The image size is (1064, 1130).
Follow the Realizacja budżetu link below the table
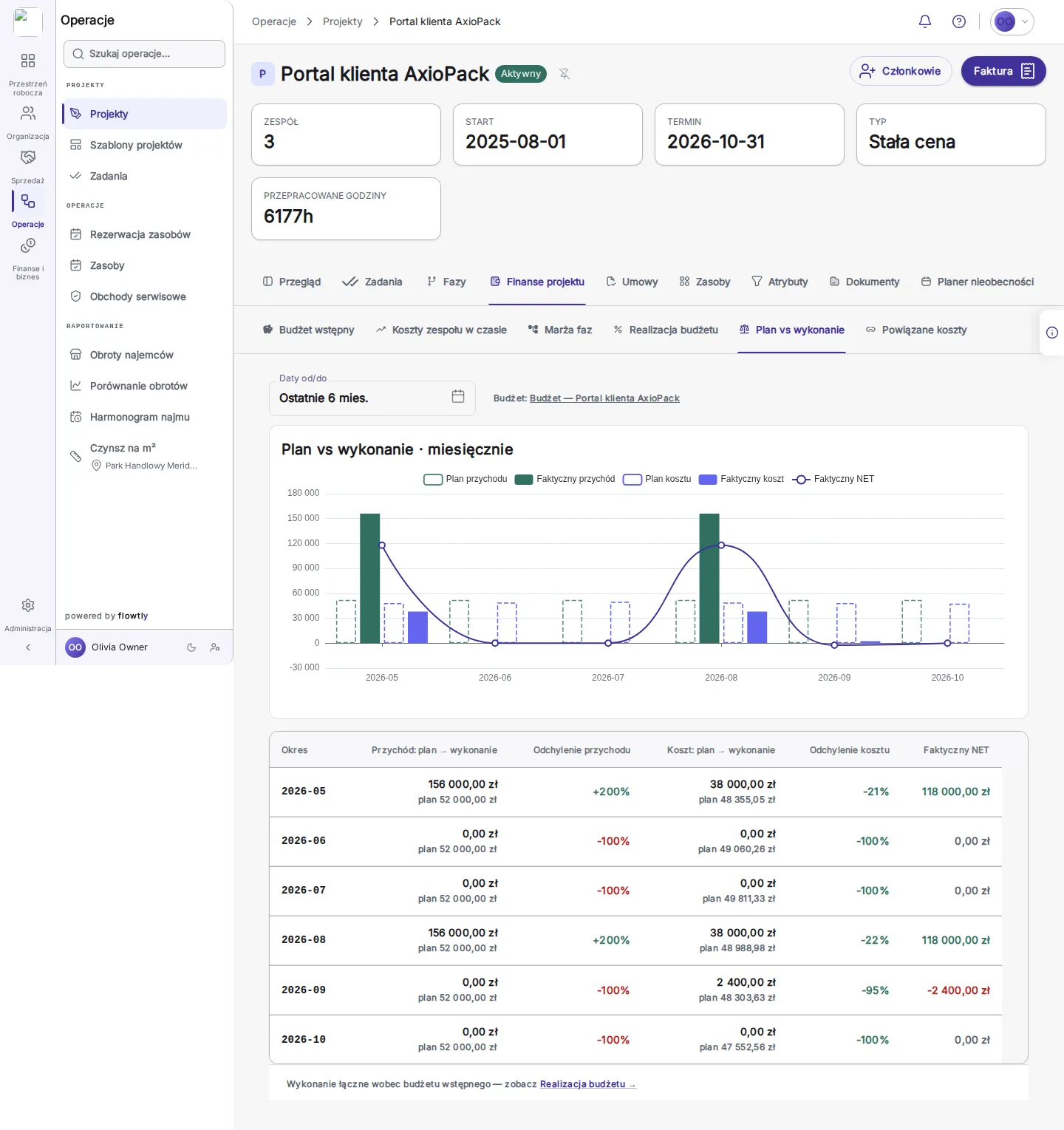[587, 1084]
